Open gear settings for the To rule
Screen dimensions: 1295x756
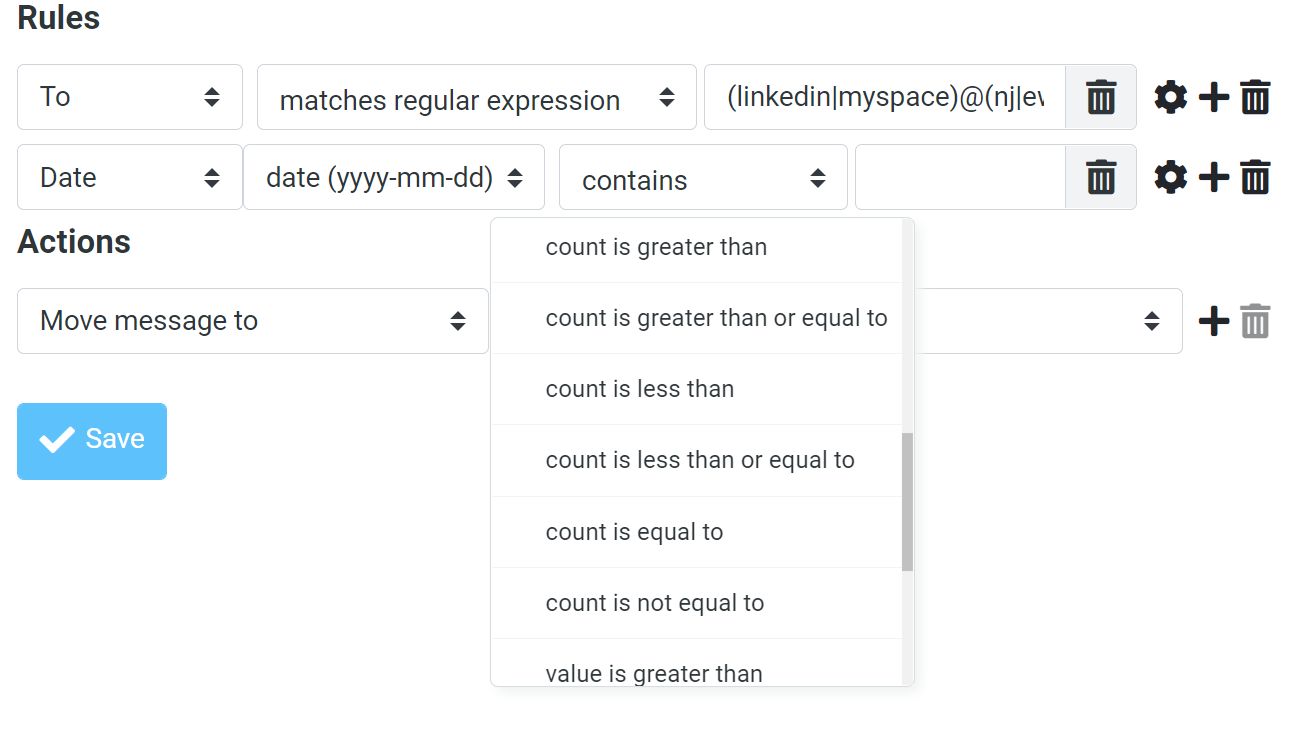(x=1170, y=97)
